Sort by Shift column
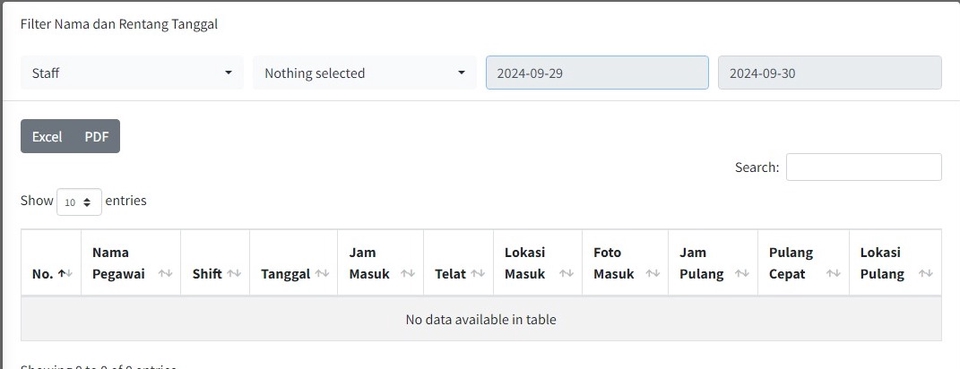Image resolution: width=960 pixels, height=369 pixels. click(x=216, y=263)
